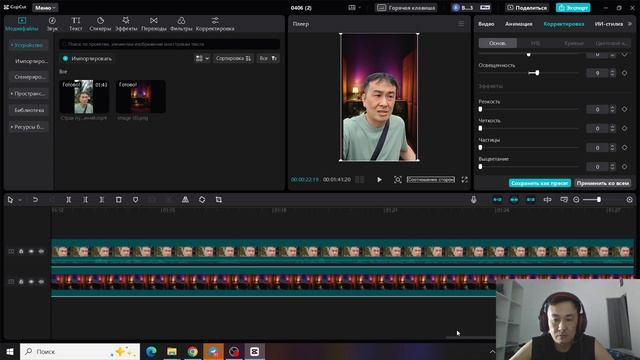Expand more inspector tabs with double chevron
640x360 pixels.
pyautogui.click(x=630, y=24)
